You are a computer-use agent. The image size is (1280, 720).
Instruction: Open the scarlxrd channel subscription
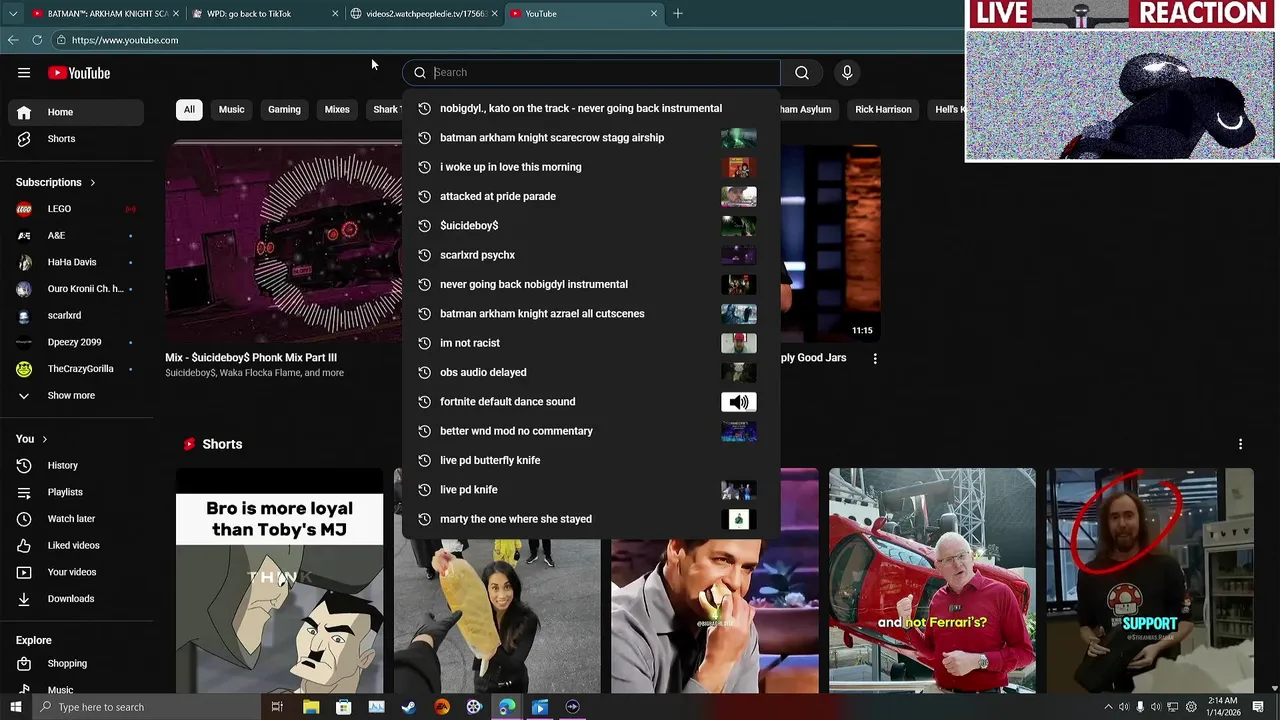pyautogui.click(x=76, y=315)
